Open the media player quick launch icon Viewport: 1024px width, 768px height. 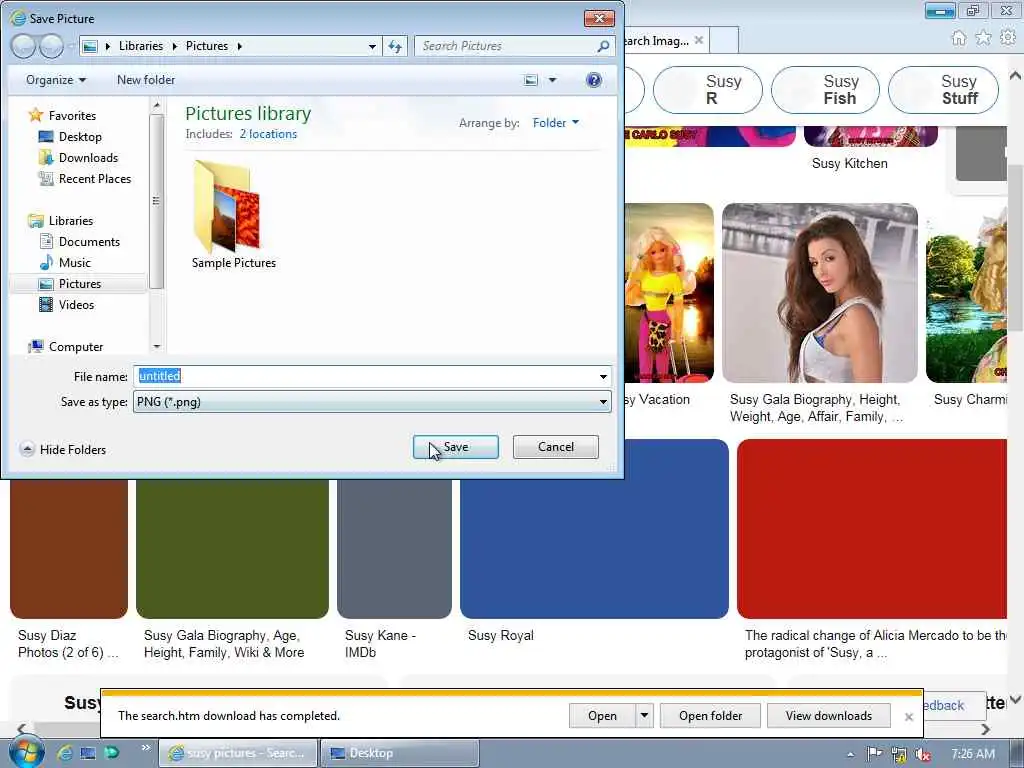pyautogui.click(x=112, y=753)
